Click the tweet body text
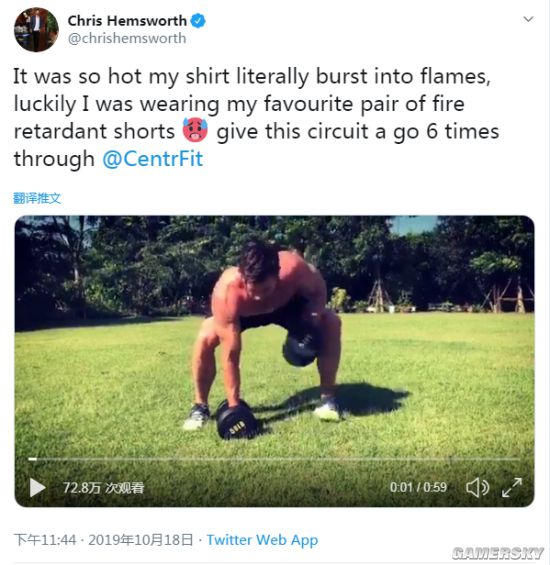The width and height of the screenshot is (550, 565). (256, 118)
